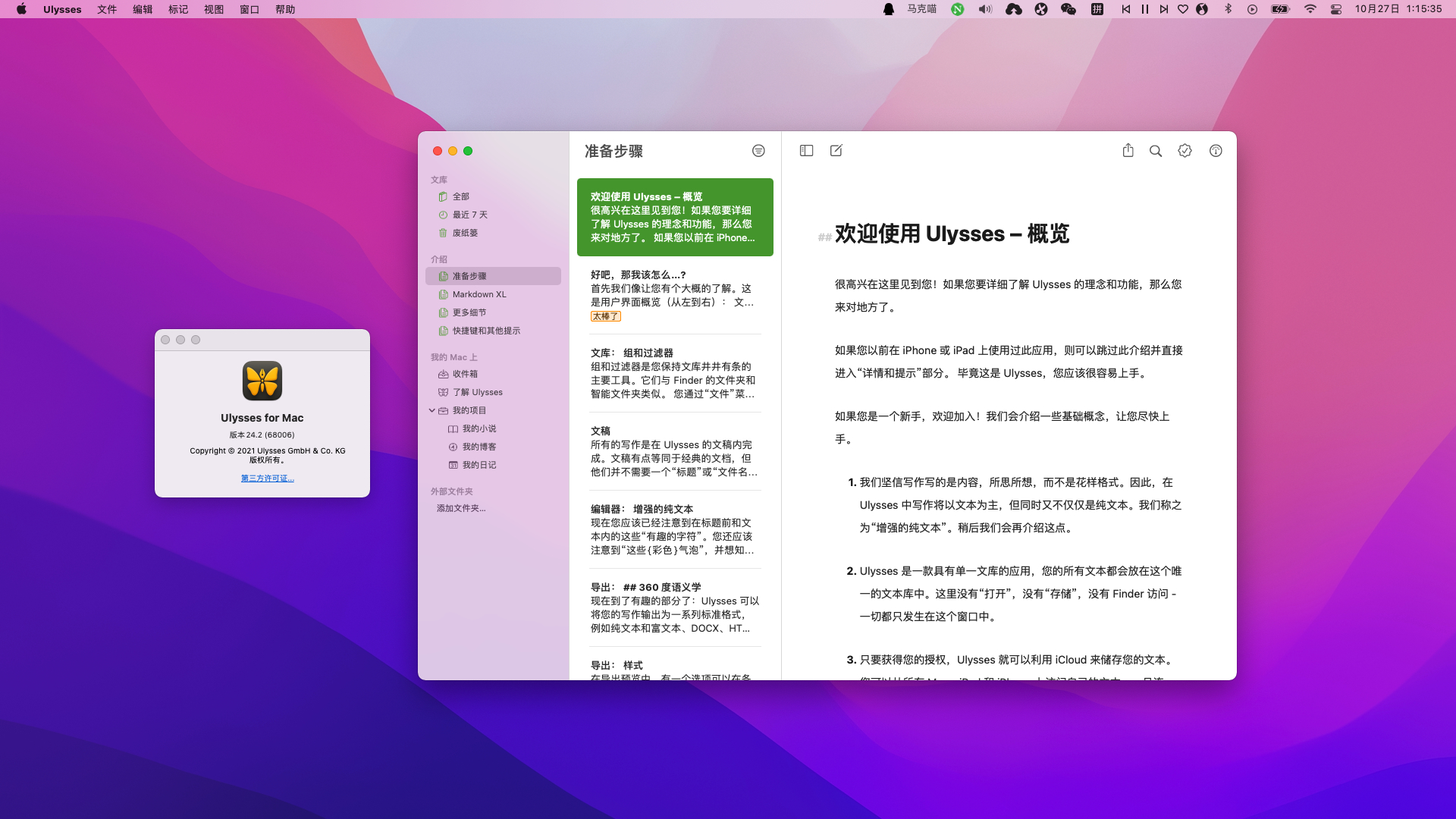Open the share/export icon
The height and width of the screenshot is (819, 1456).
[1128, 151]
